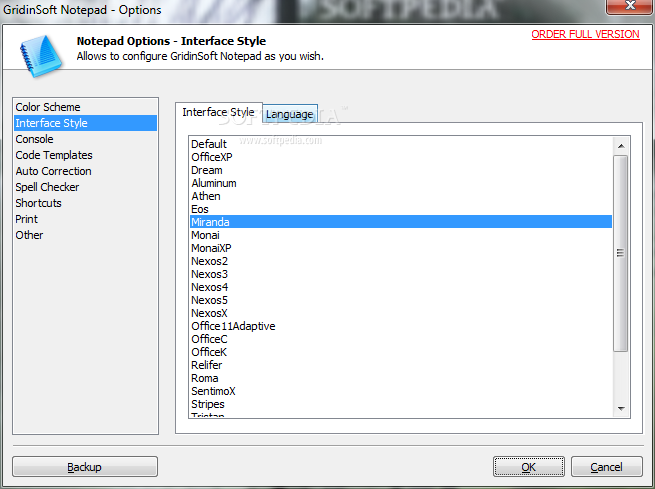Choose the Athen style
Image resolution: width=655 pixels, height=489 pixels.
tap(401, 196)
